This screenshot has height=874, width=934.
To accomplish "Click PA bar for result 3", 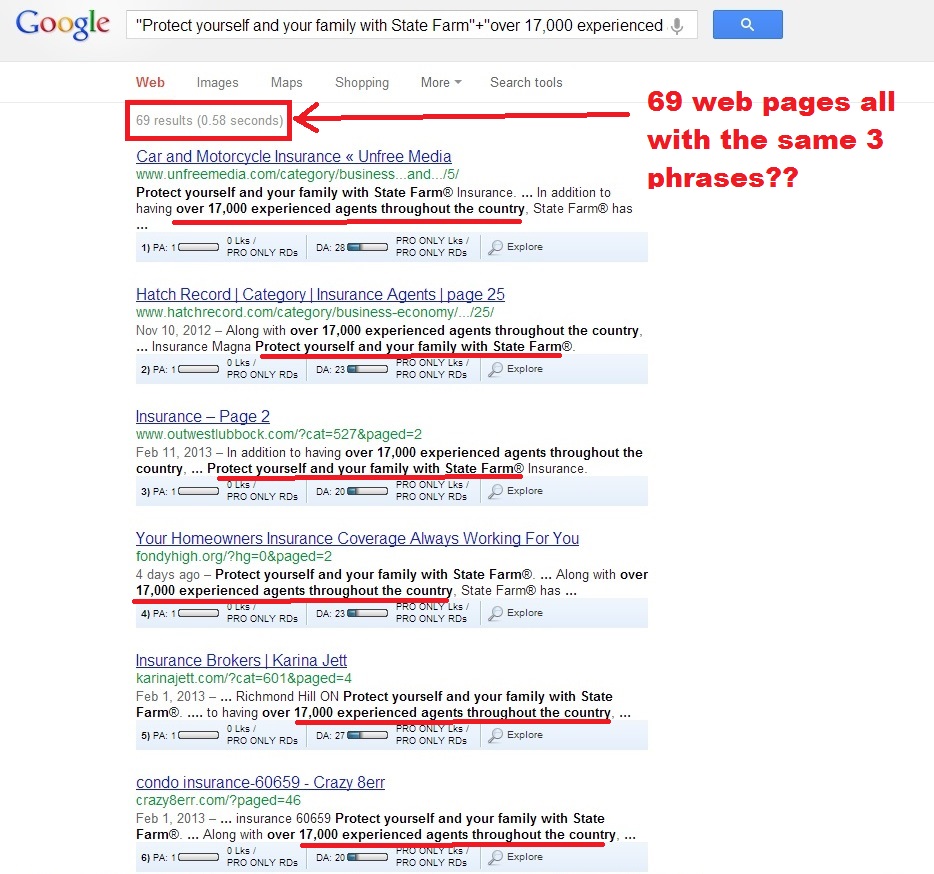I will (x=198, y=492).
